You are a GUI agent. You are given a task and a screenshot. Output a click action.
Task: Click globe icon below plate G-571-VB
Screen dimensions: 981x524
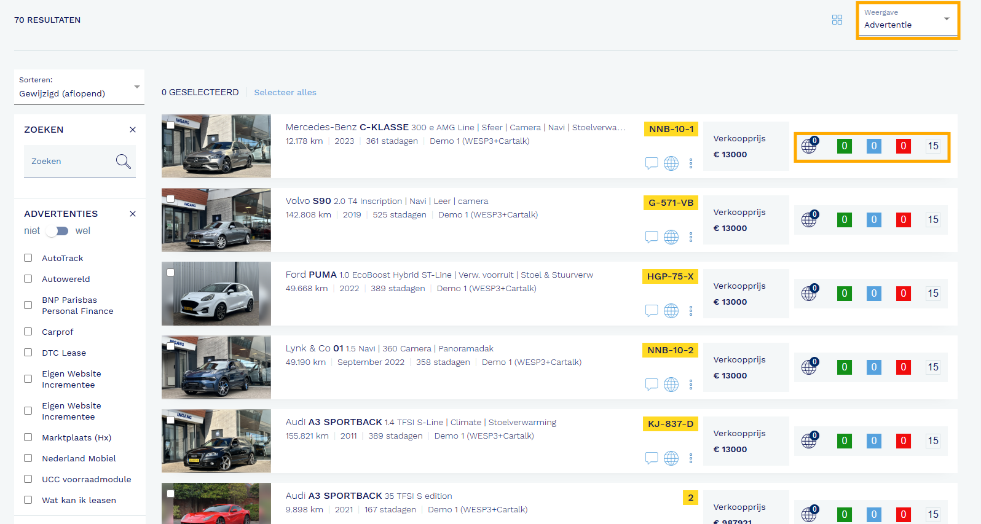click(671, 237)
